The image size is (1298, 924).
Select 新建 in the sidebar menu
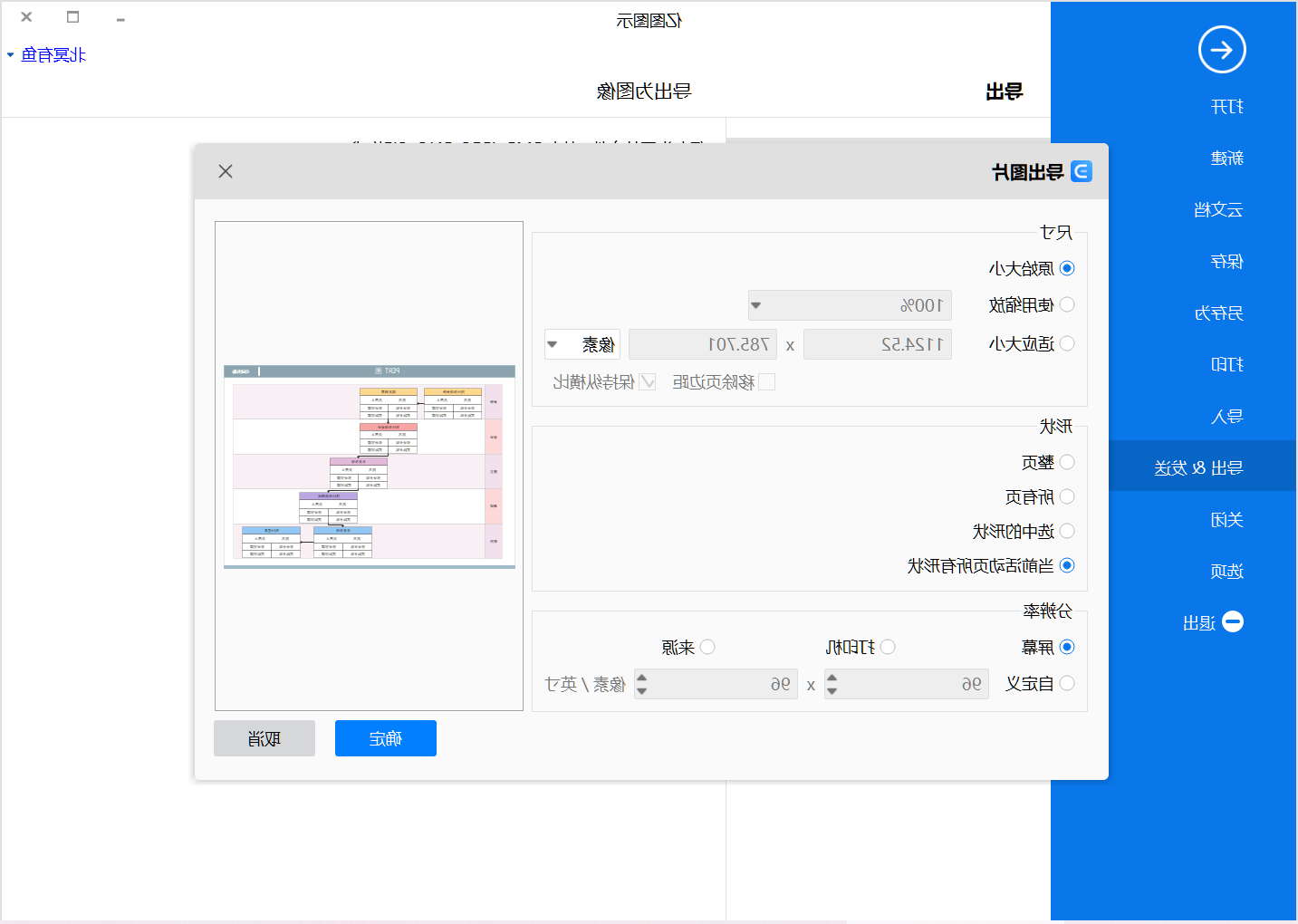[1227, 159]
